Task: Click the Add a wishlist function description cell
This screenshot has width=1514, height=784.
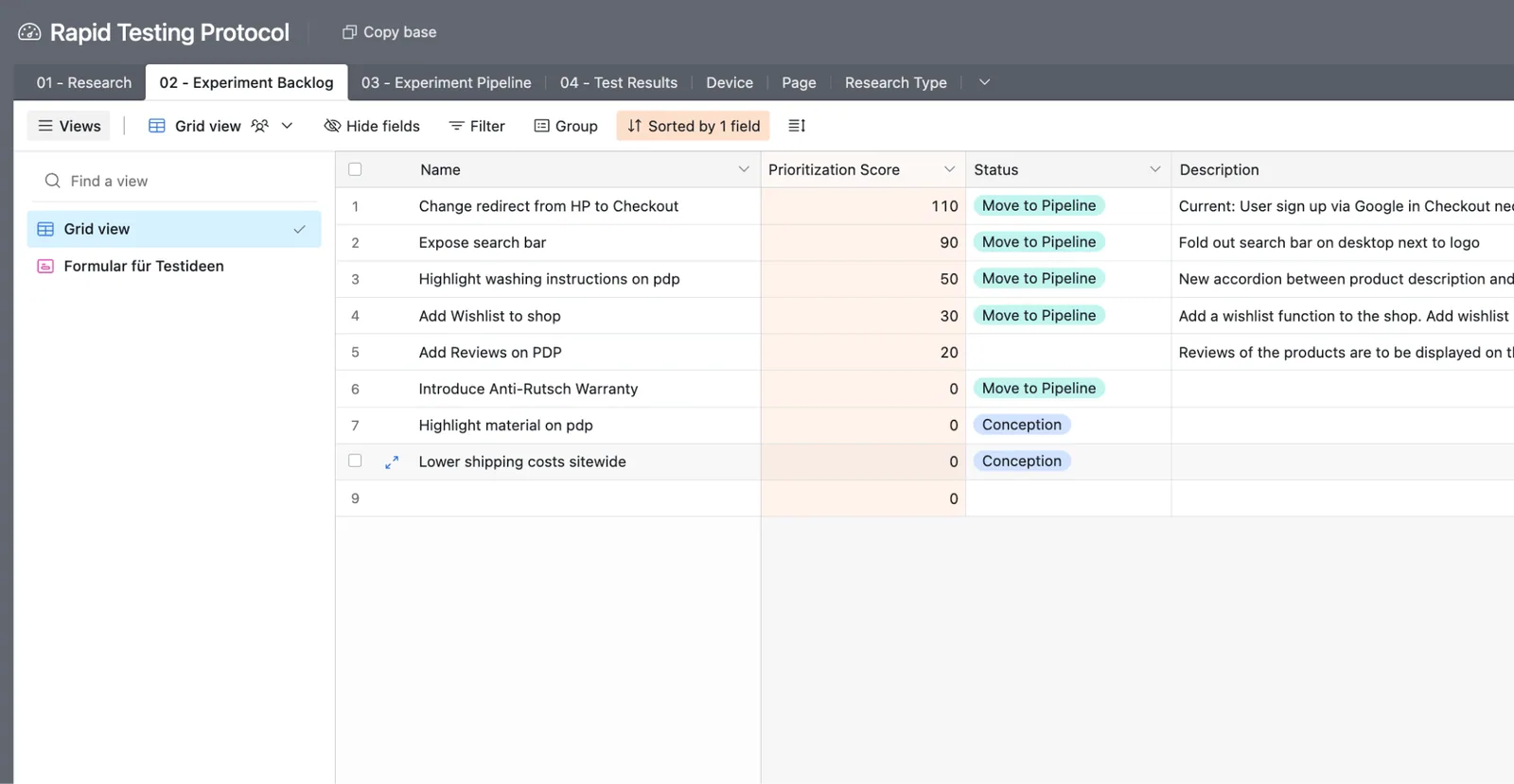Action: (x=1343, y=316)
